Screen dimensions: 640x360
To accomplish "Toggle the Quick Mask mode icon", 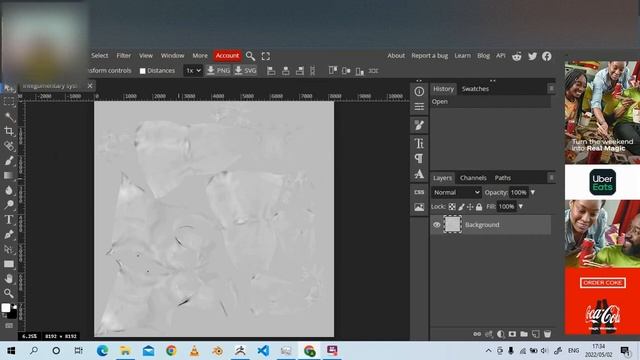I will (9, 326).
